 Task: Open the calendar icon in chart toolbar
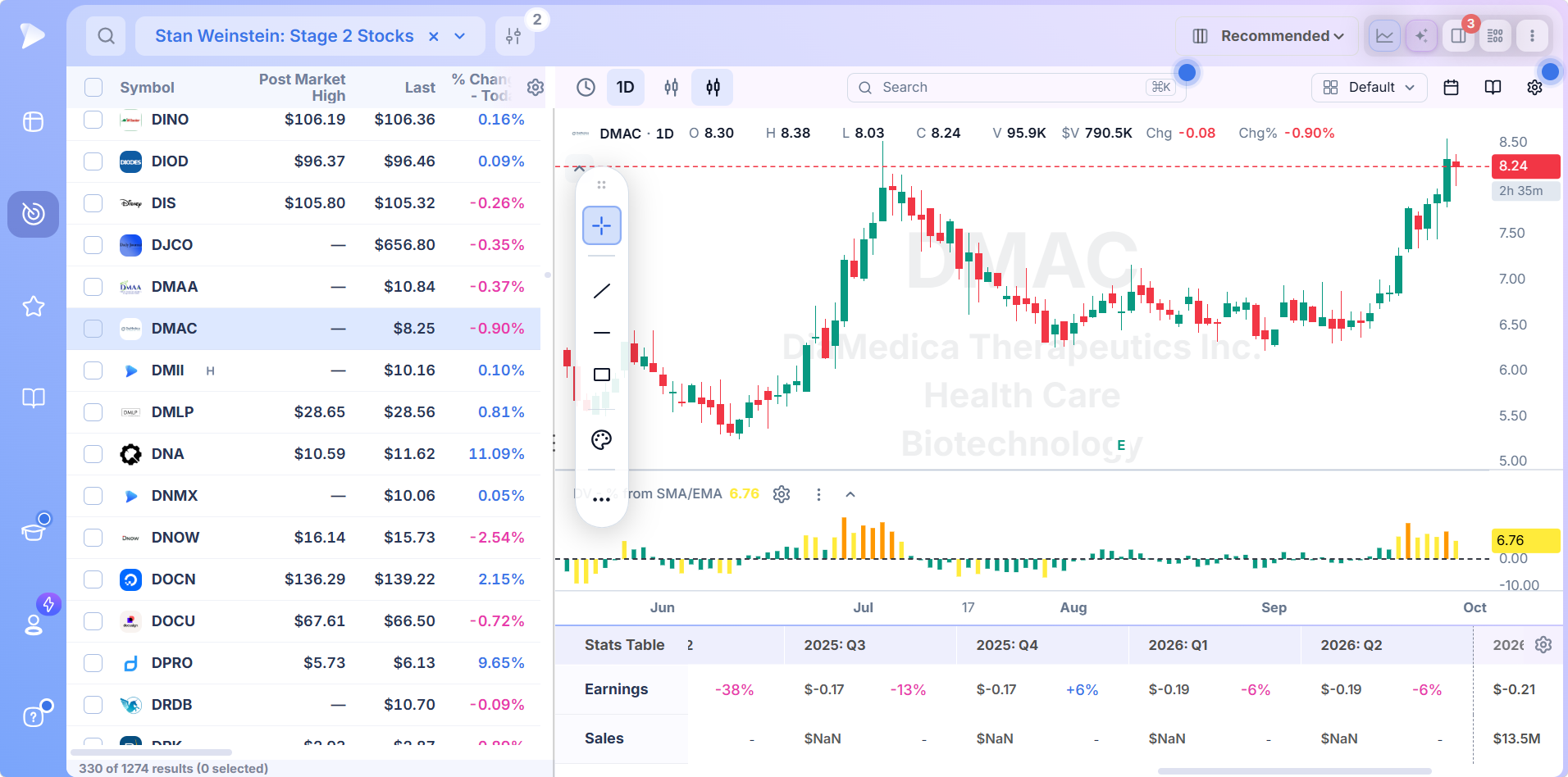[1451, 87]
